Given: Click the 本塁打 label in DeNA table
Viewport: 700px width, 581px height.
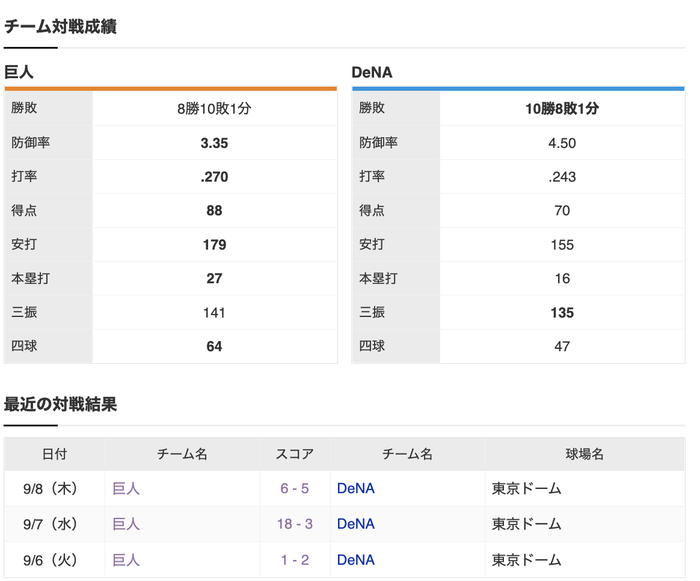Looking at the screenshot, I should coord(378,278).
